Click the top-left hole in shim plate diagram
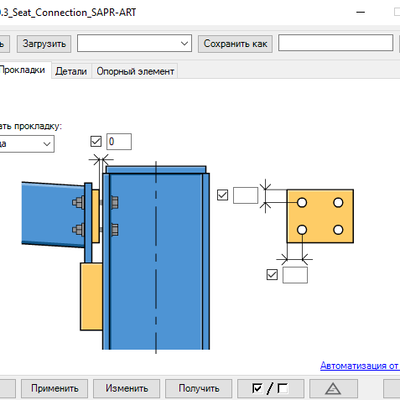The height and width of the screenshot is (400, 400). click(302, 202)
